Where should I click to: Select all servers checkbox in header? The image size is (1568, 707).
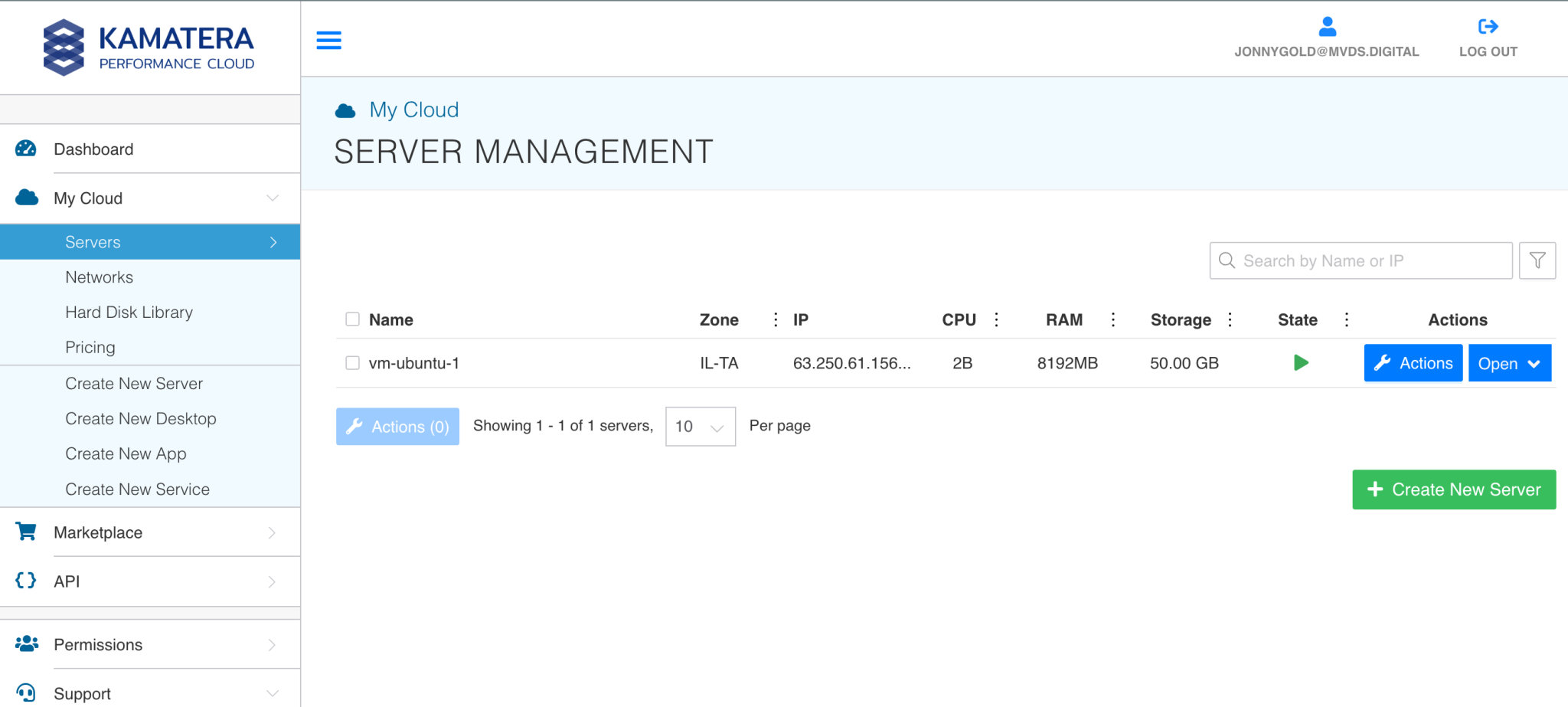(352, 319)
